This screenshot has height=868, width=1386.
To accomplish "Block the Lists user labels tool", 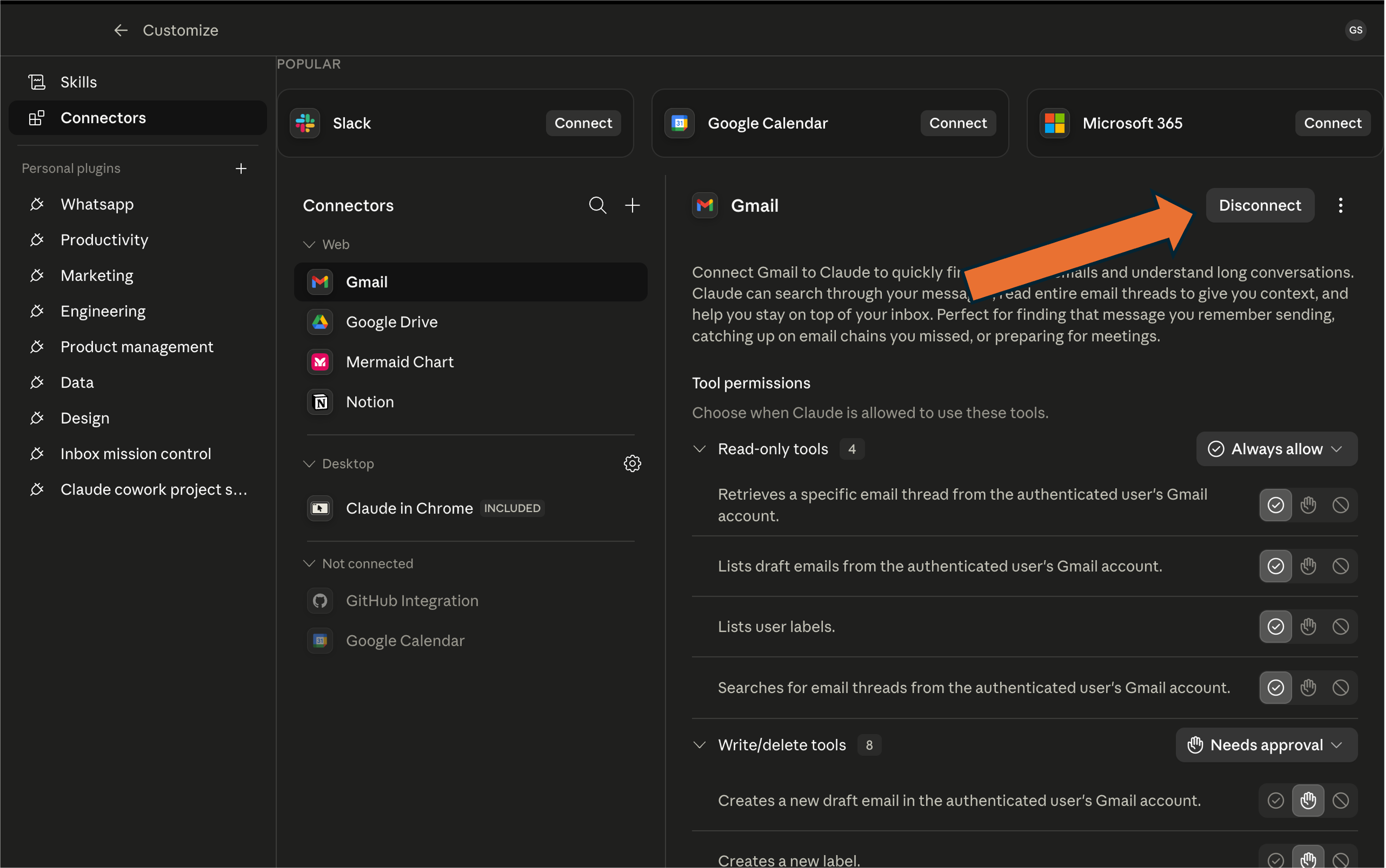I will 1341,626.
